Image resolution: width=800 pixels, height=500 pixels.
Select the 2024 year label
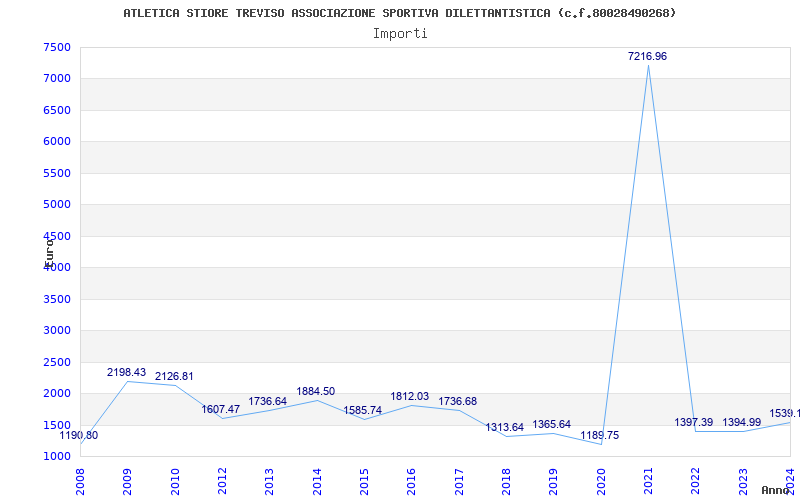pos(790,480)
